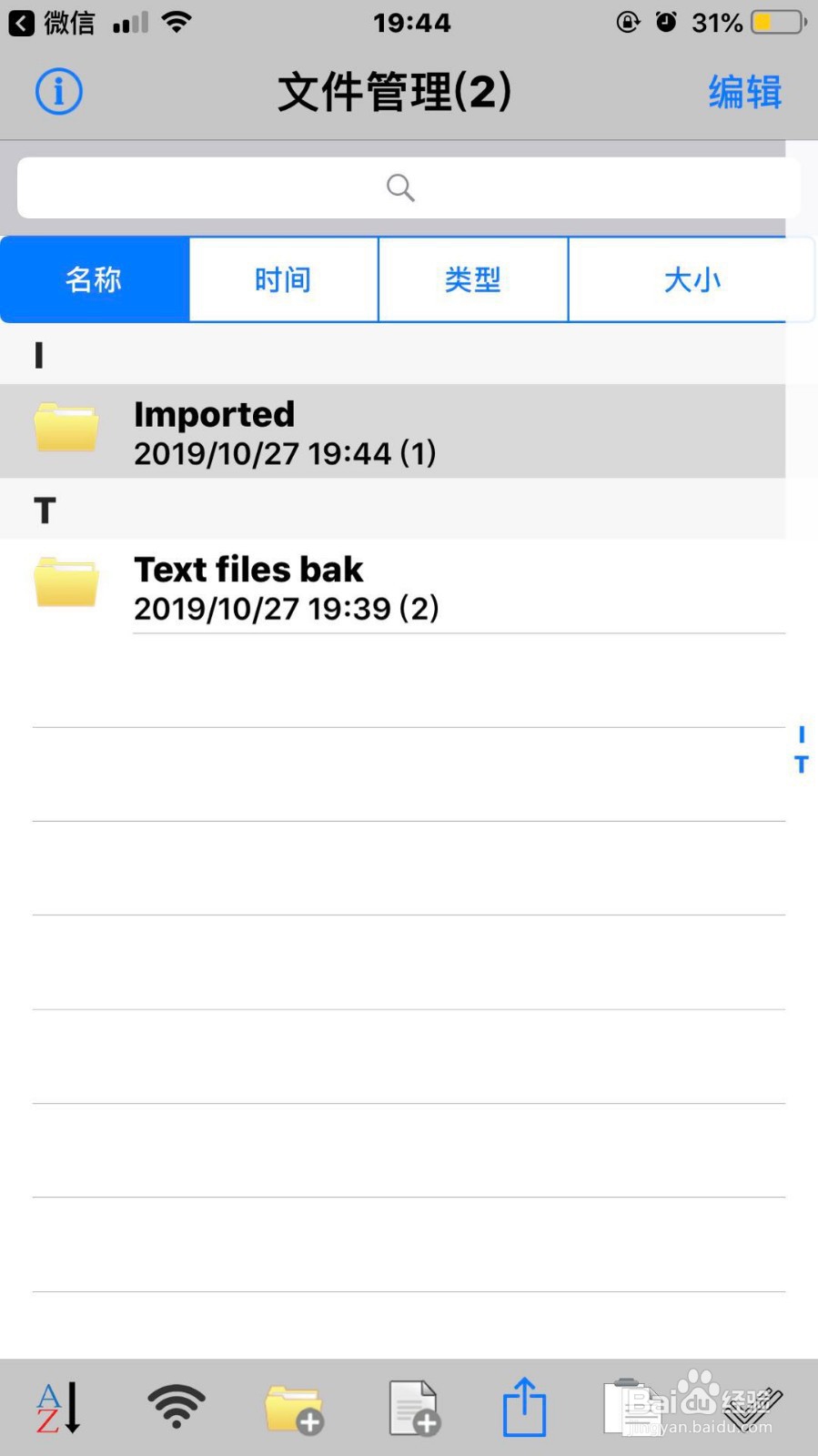
Task: Tap the blue share/export icon
Action: pyautogui.click(x=525, y=1407)
